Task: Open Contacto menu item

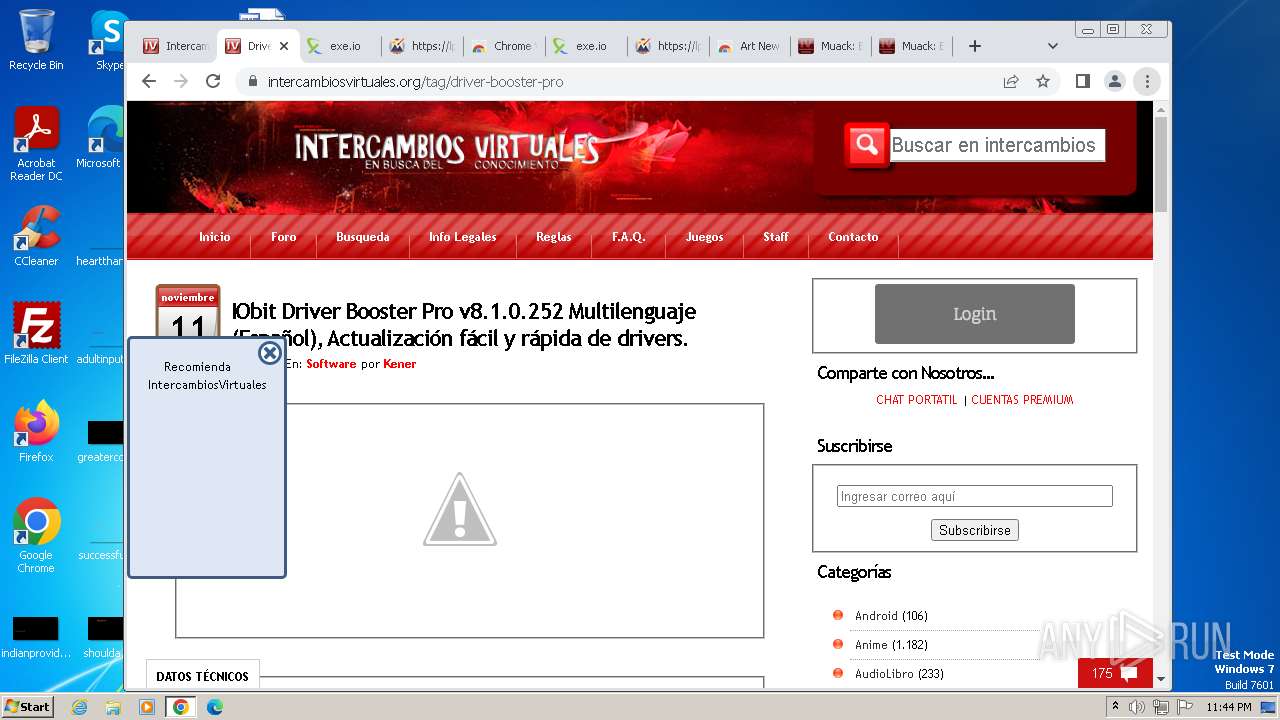Action: [853, 237]
